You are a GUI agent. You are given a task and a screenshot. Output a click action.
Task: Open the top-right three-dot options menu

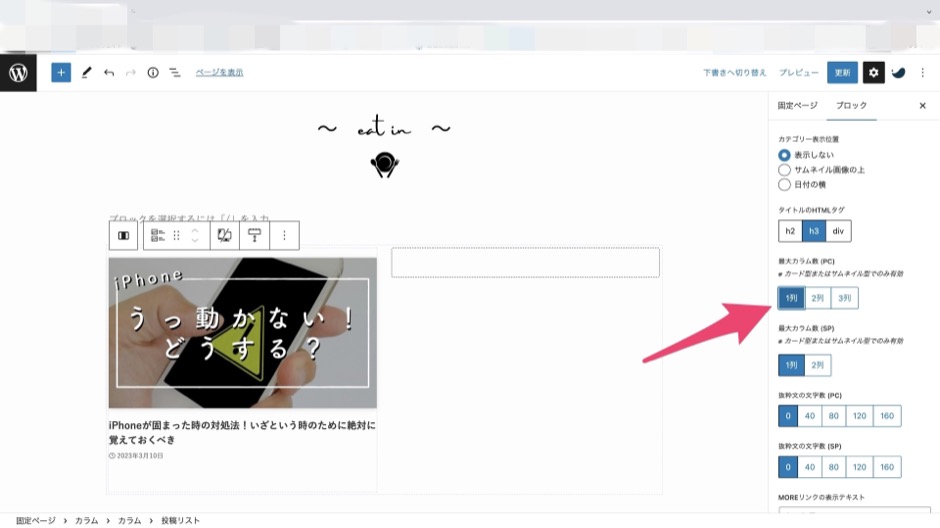click(923, 73)
